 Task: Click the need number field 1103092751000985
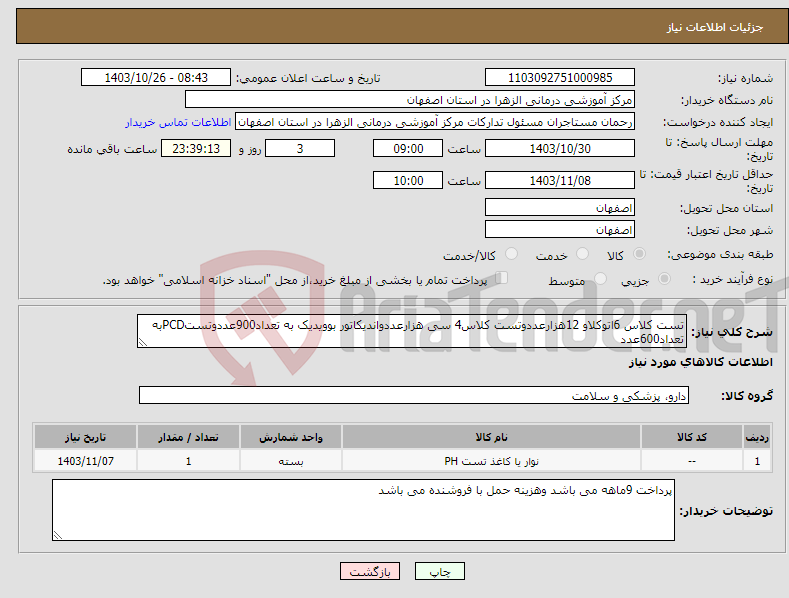pyautogui.click(x=560, y=78)
